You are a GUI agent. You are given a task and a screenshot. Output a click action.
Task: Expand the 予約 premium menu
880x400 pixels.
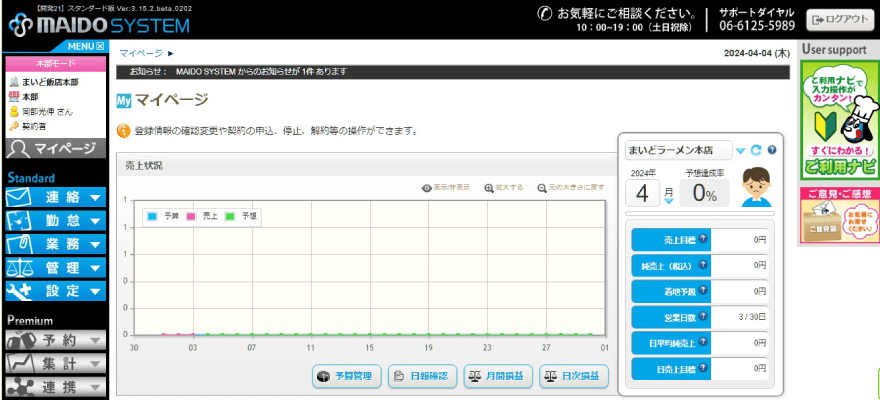tap(56, 340)
